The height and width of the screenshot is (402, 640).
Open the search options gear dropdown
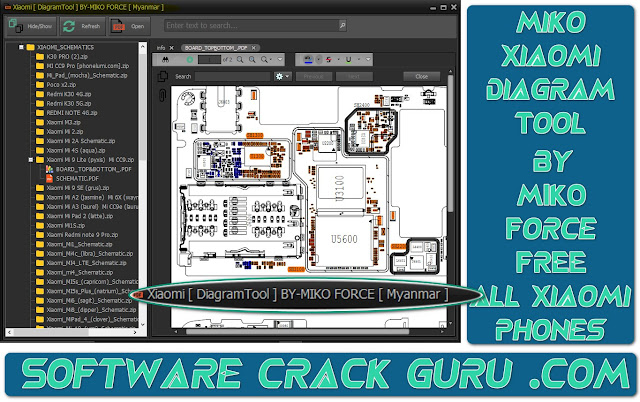(282, 76)
